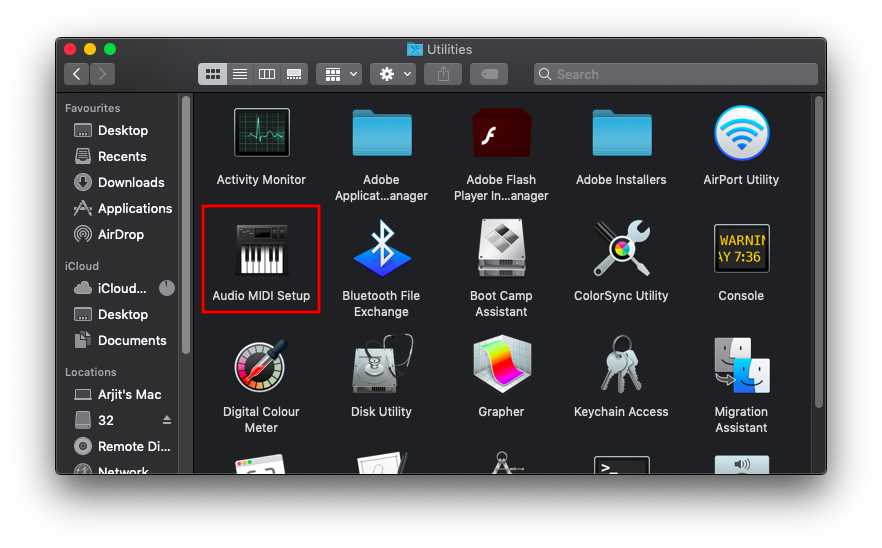Switch to list view
882x548 pixels.
coord(240,74)
